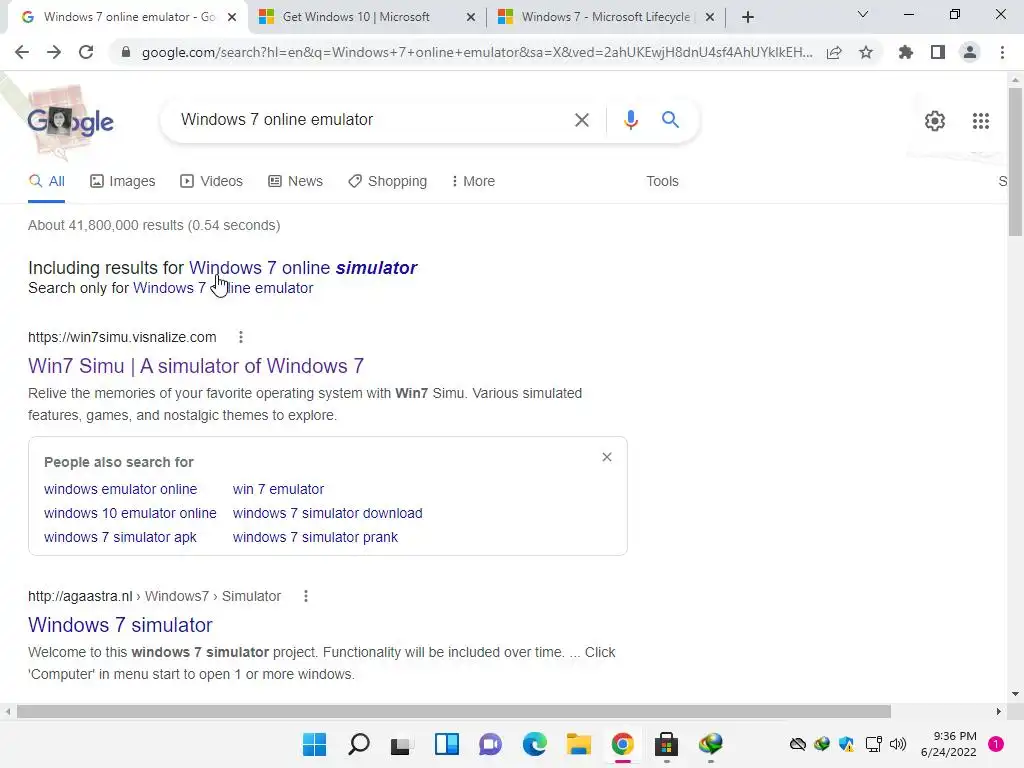
Task: Open a new browser tab
Action: pyautogui.click(x=748, y=17)
